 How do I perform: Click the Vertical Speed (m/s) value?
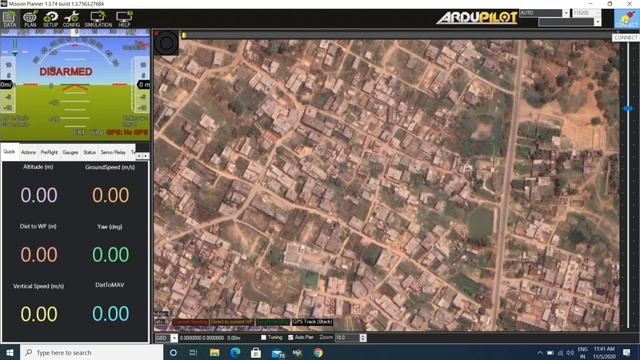point(39,314)
